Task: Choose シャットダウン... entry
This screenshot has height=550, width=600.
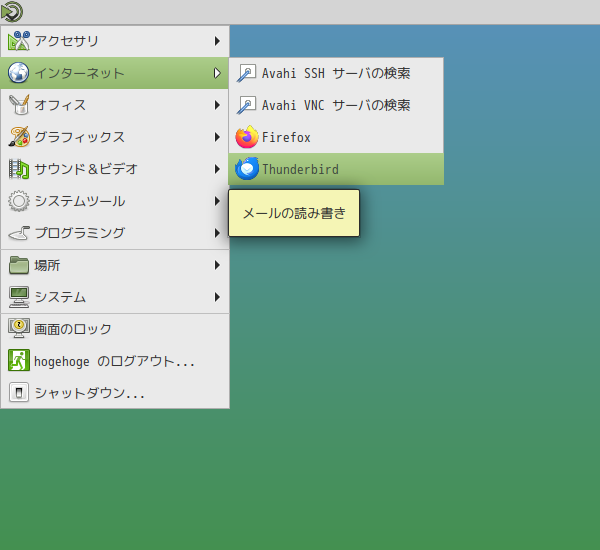Action: [115, 393]
